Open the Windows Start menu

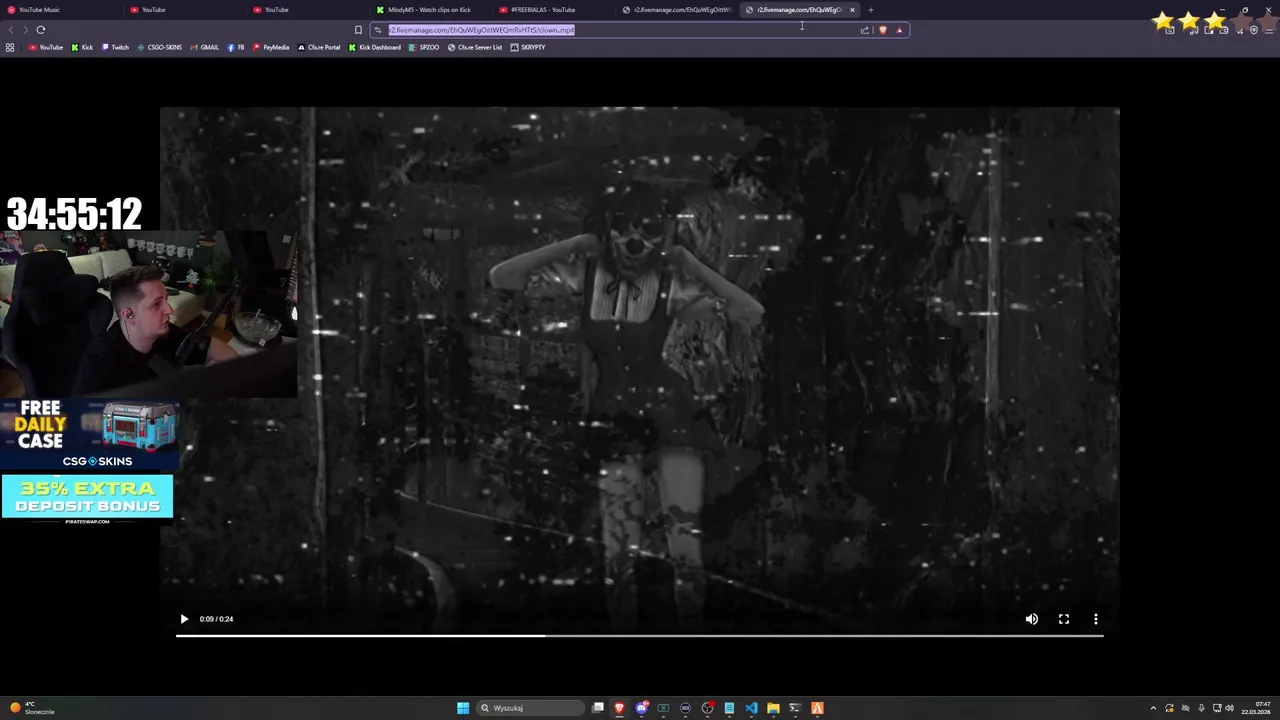[463, 708]
